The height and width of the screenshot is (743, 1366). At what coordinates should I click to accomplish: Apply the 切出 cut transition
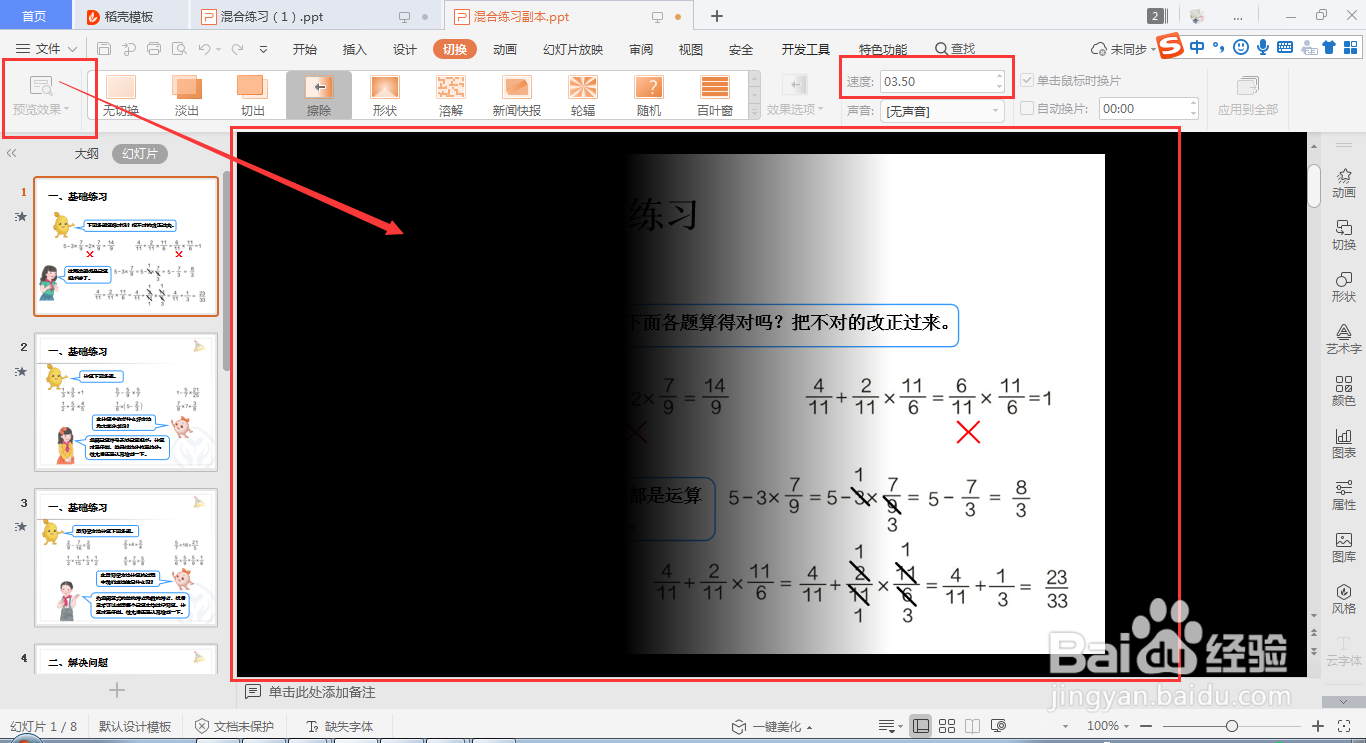253,95
